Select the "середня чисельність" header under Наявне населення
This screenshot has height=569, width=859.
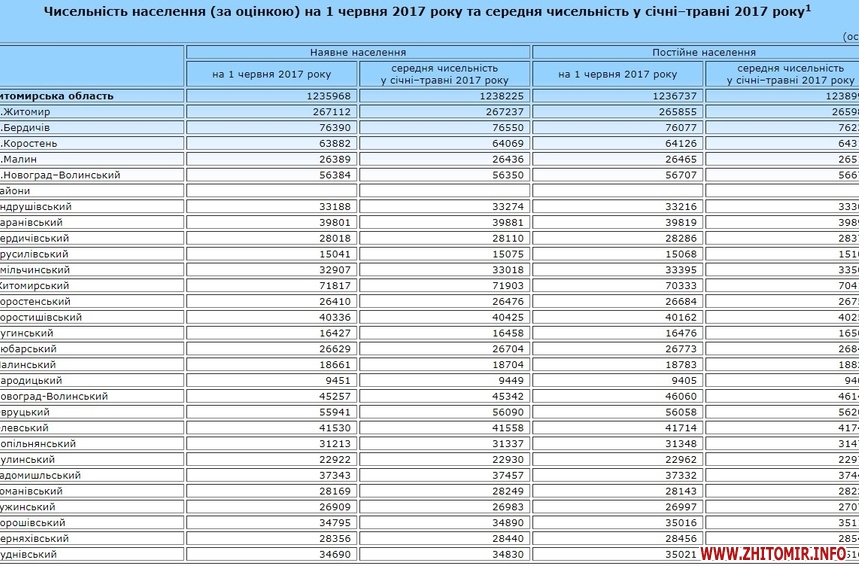[445, 74]
